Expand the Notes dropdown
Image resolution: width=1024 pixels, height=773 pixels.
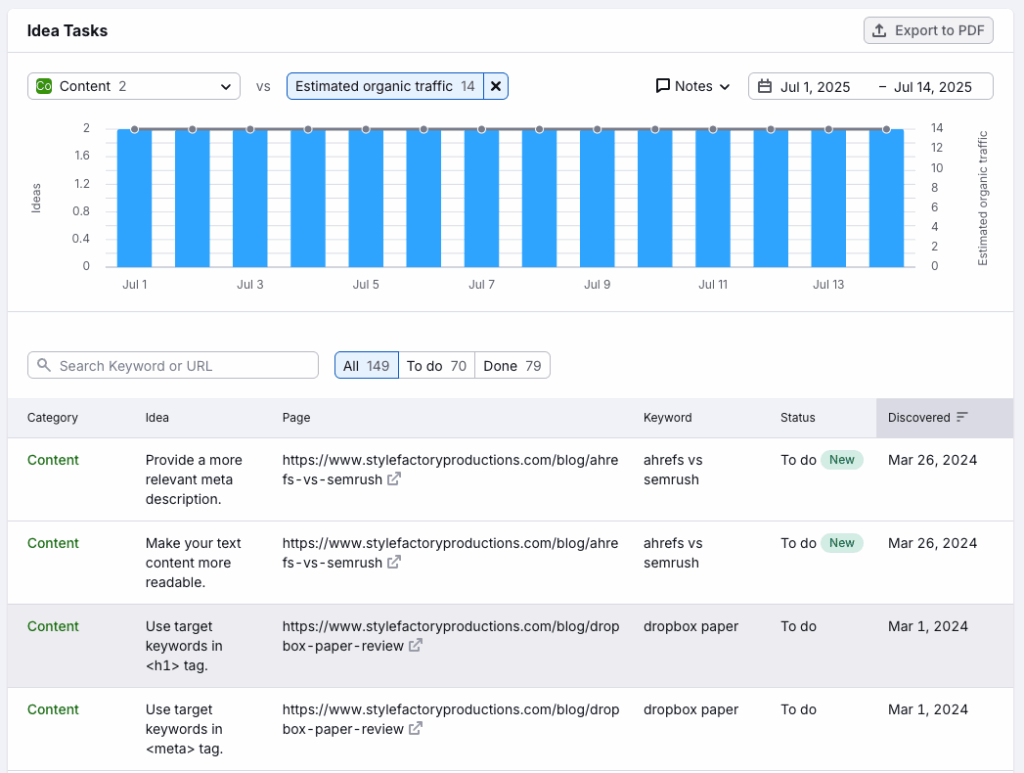coord(693,86)
